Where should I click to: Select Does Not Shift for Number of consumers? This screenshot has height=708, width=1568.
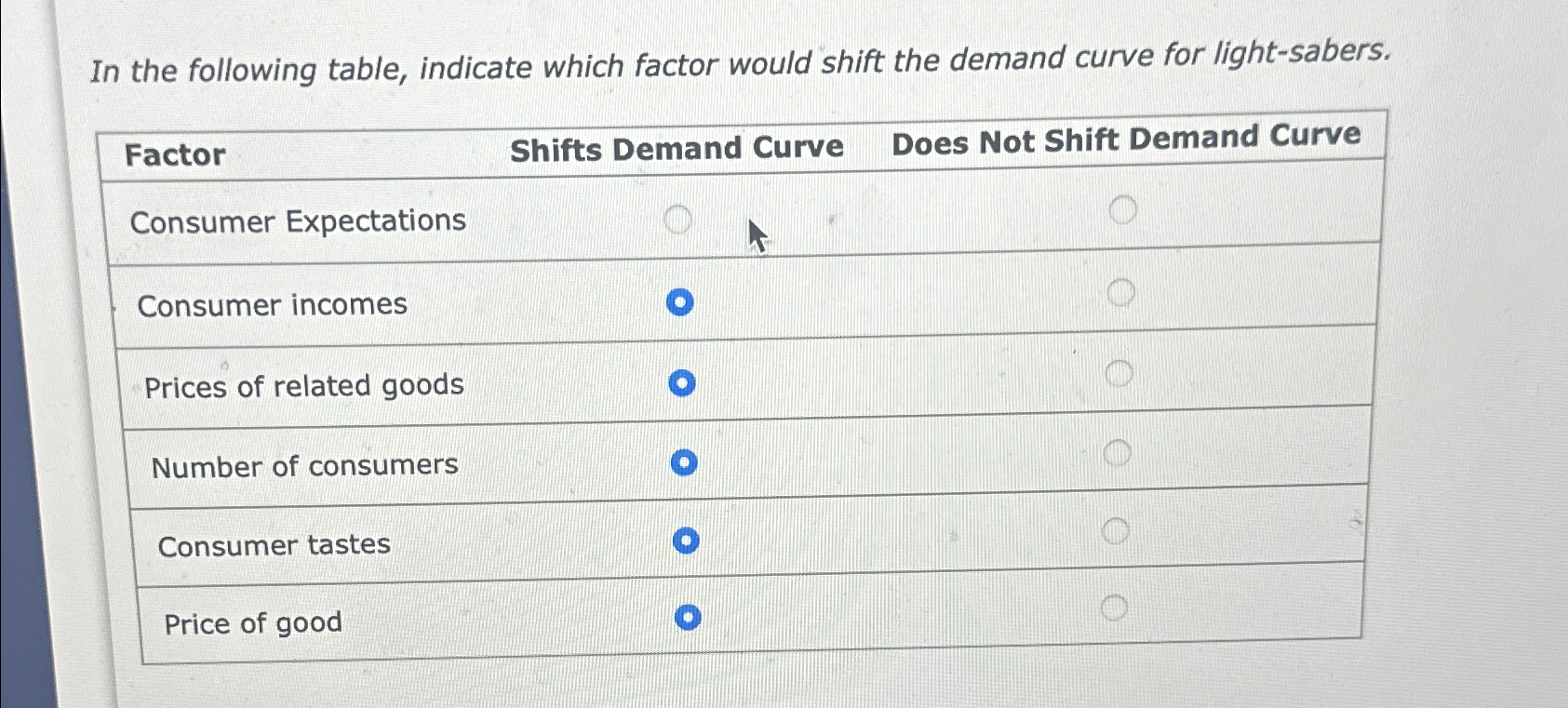coord(1119,452)
